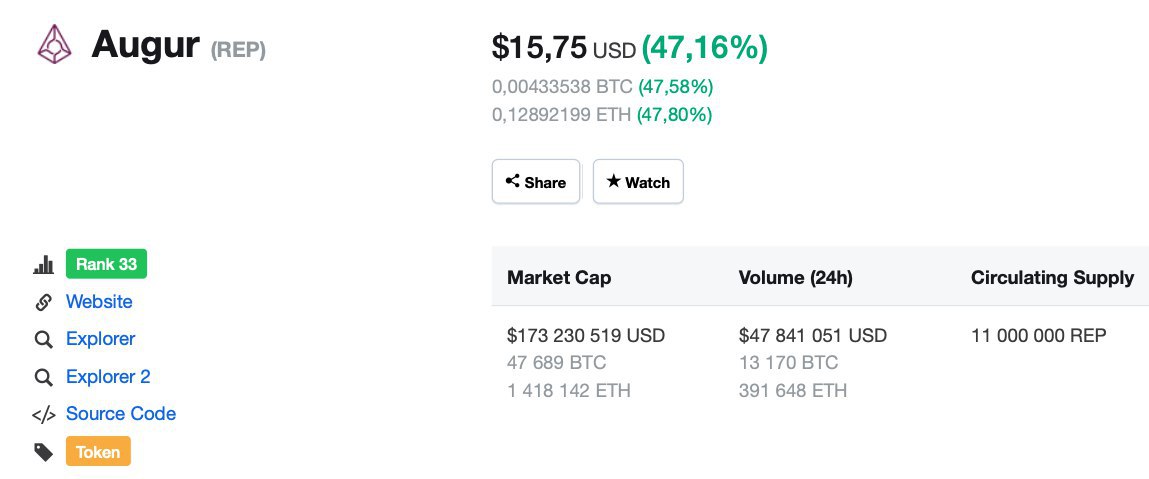This screenshot has height=479, width=1149.
Task: Click the magnifier icon next to Explorer 2
Action: pos(43,377)
